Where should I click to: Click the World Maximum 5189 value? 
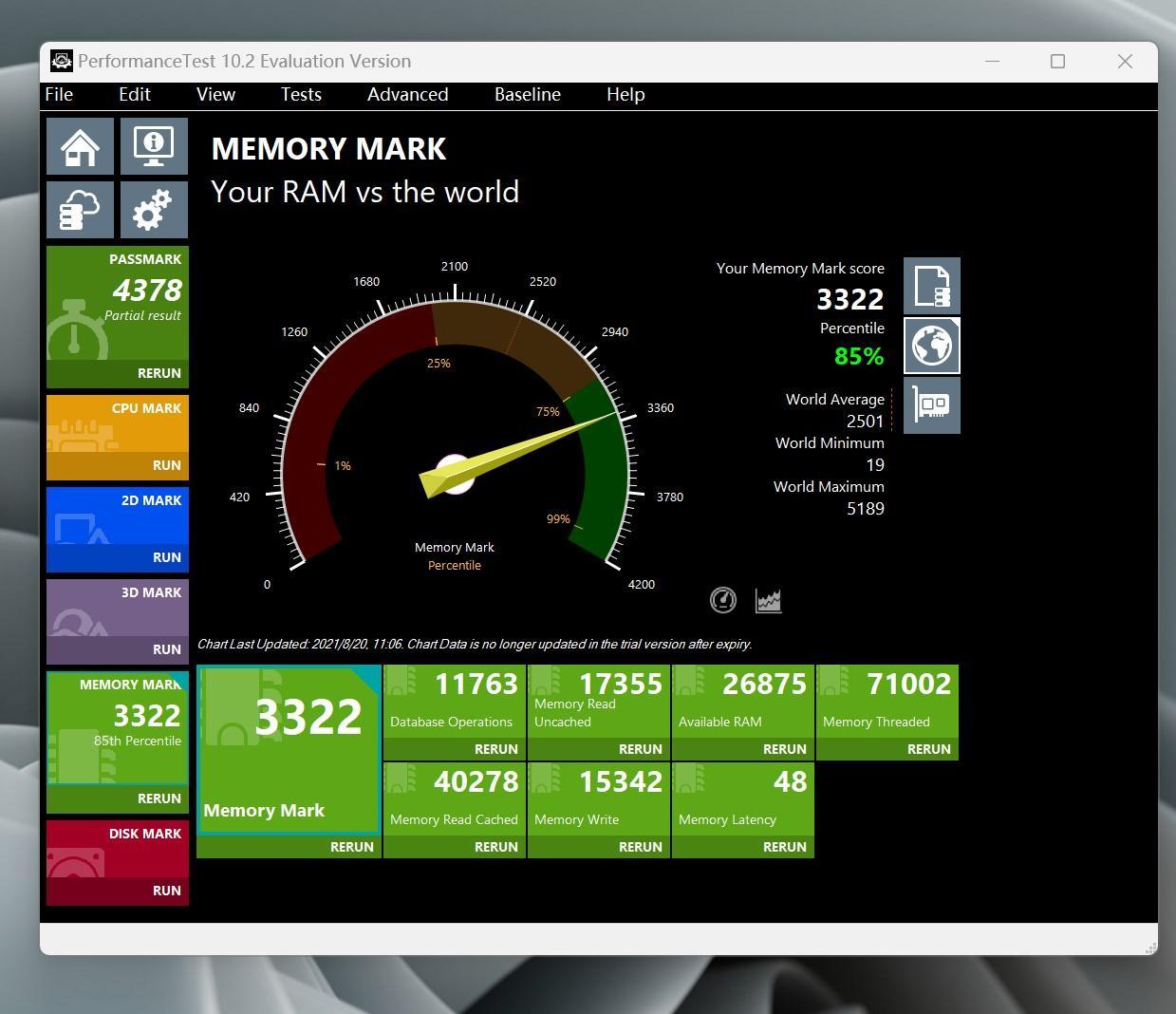[x=865, y=509]
